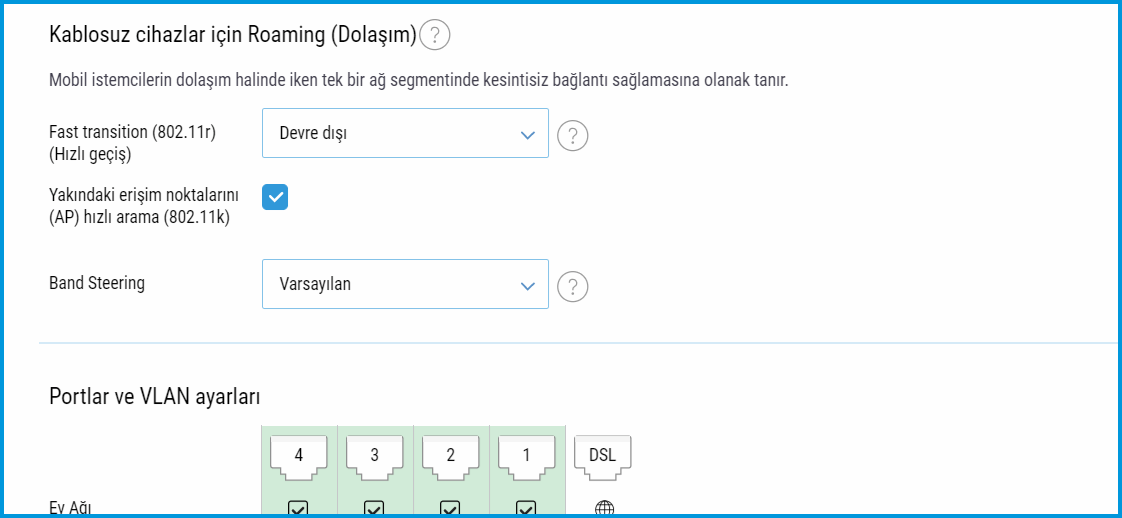Open the Fast transition 'Devre dışı' dropdown
This screenshot has height=518, width=1122.
(x=405, y=133)
